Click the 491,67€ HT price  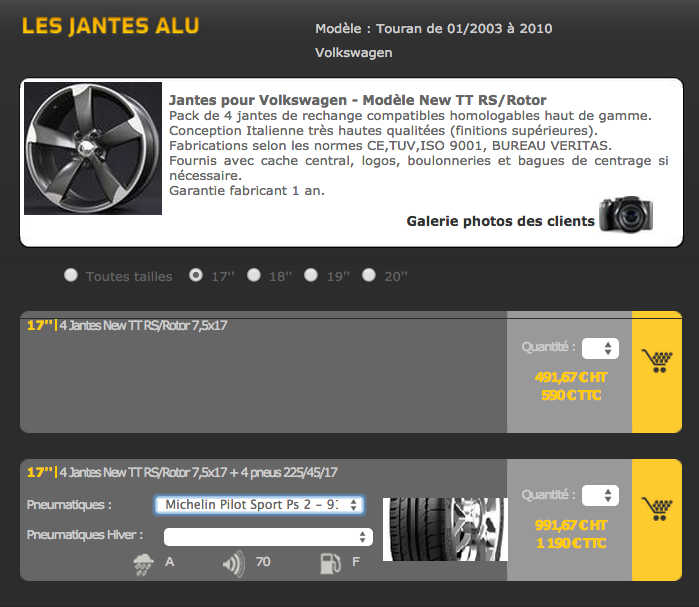571,377
